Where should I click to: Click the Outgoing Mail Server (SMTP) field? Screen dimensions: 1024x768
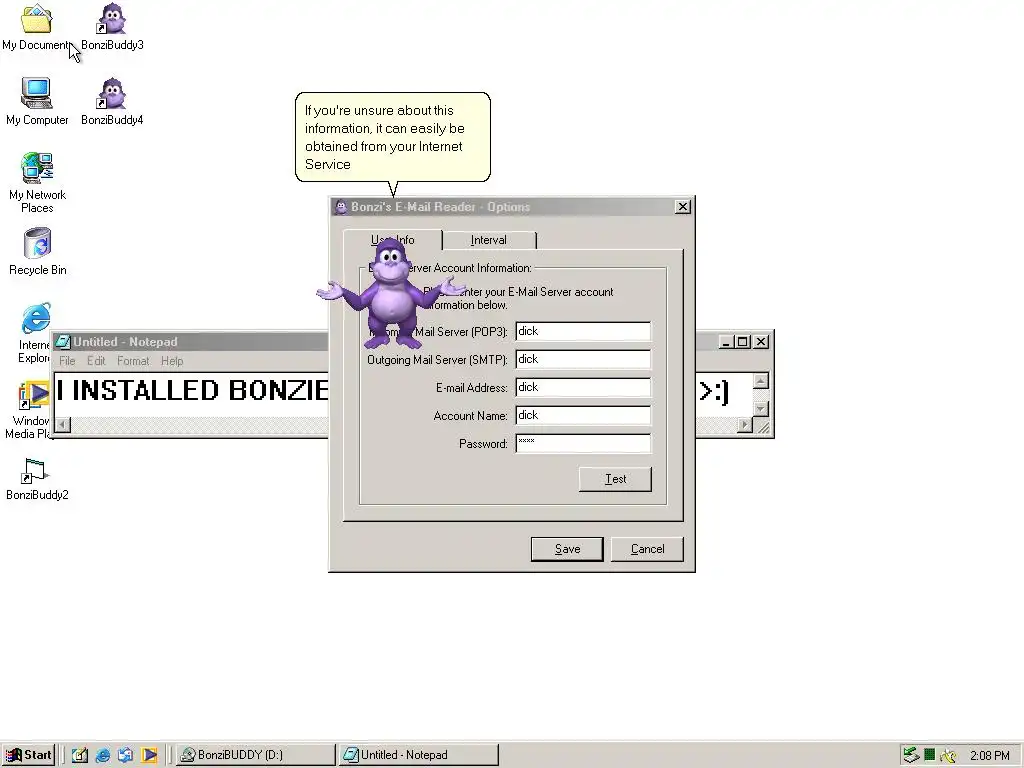[583, 359]
